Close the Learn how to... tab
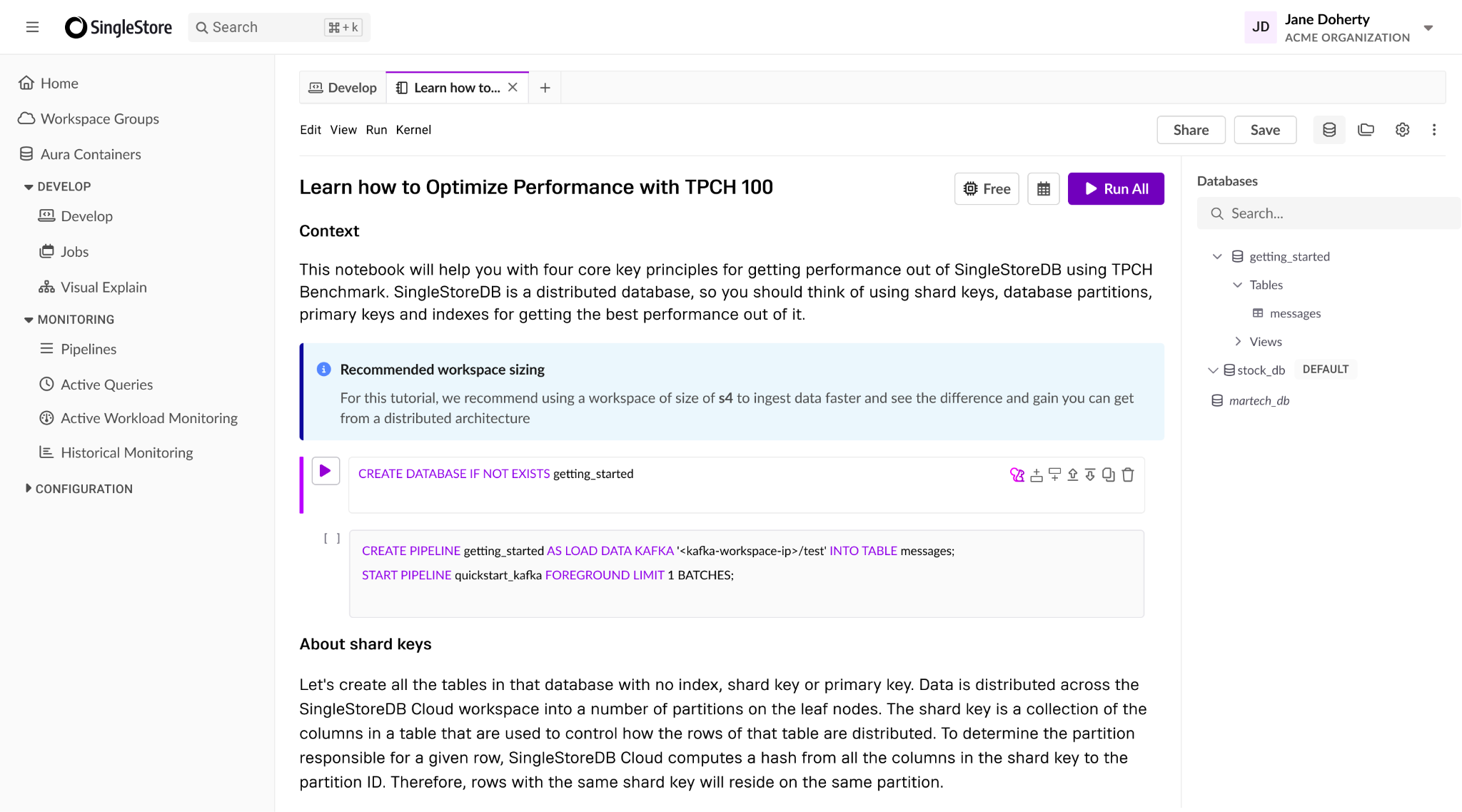 [513, 87]
